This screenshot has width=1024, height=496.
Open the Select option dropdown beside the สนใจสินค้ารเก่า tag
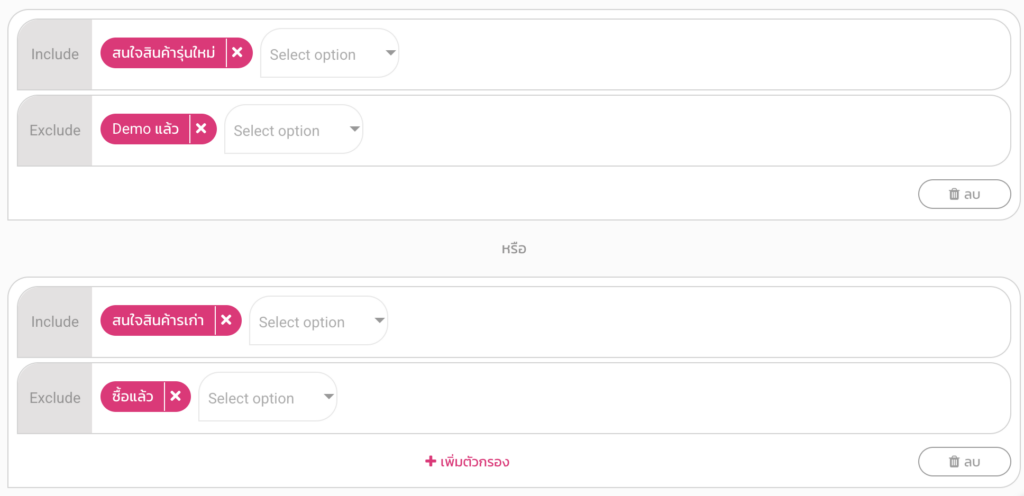pos(319,321)
